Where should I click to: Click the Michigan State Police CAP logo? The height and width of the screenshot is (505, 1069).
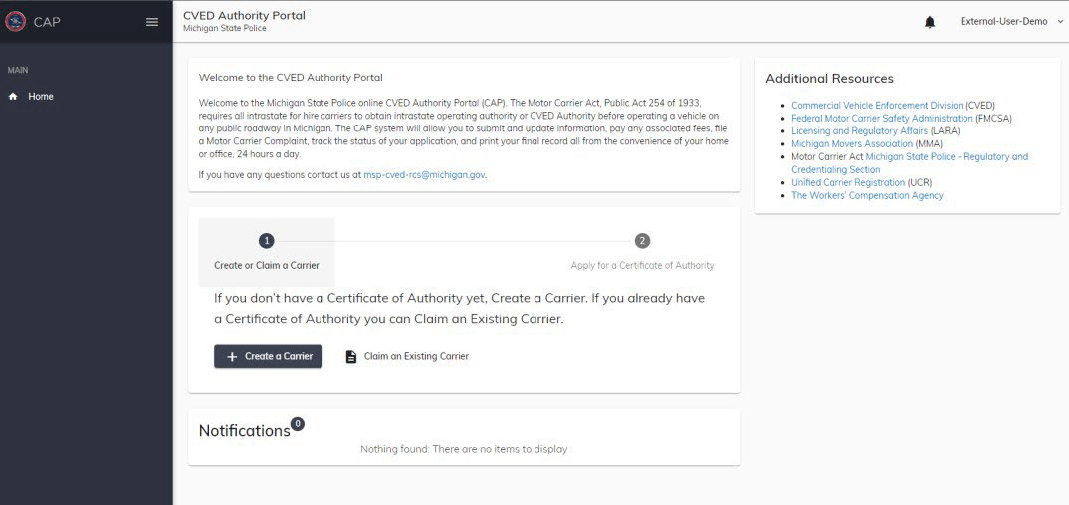point(15,21)
